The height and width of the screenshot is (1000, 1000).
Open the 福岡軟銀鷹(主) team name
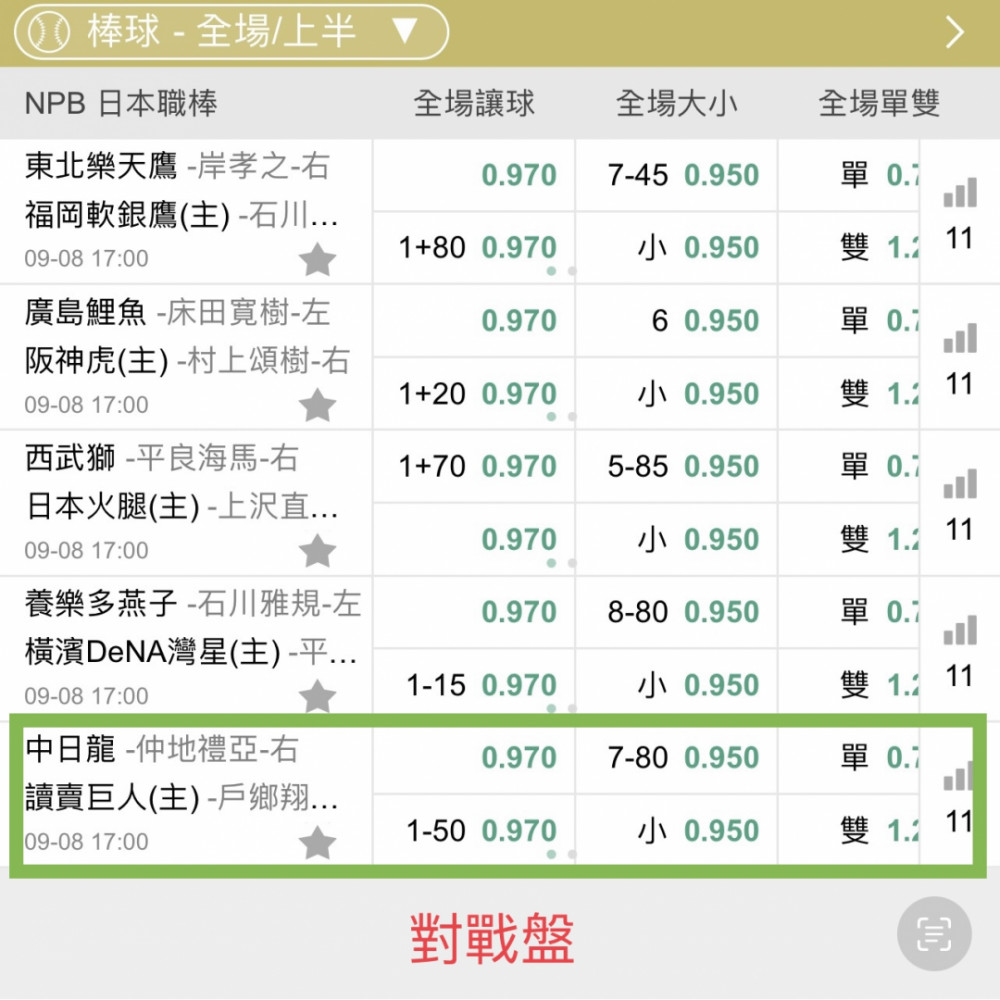(x=127, y=216)
